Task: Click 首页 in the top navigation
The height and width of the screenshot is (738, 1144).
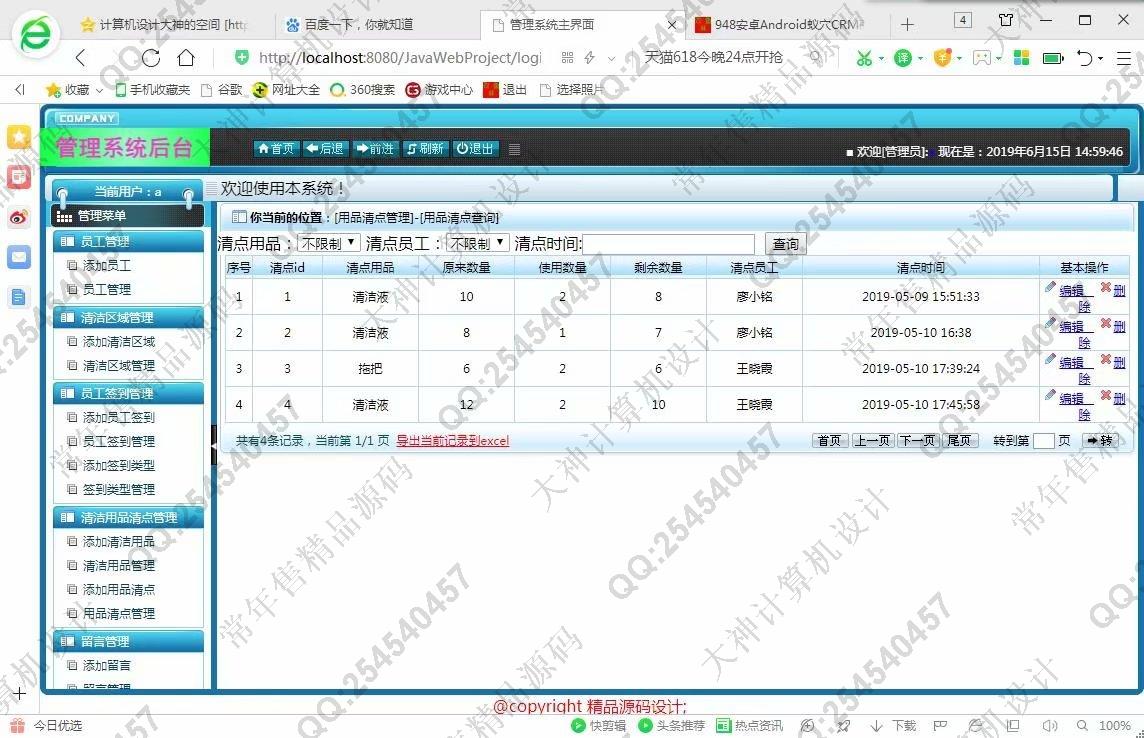Action: pyautogui.click(x=277, y=149)
